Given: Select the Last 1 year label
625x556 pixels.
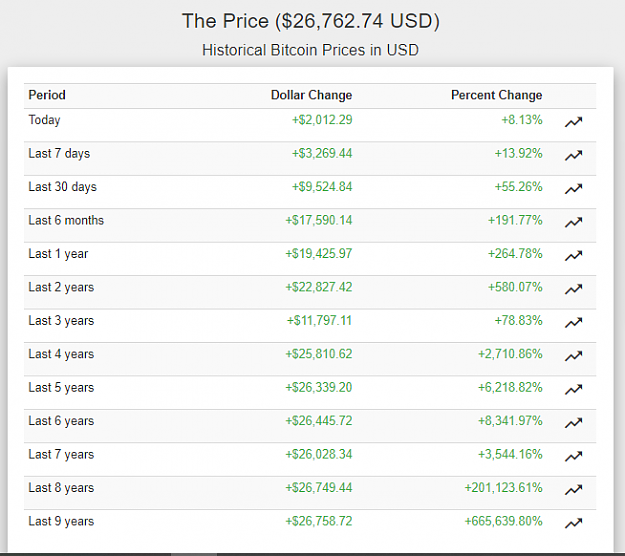Looking at the screenshot, I should pos(58,254).
